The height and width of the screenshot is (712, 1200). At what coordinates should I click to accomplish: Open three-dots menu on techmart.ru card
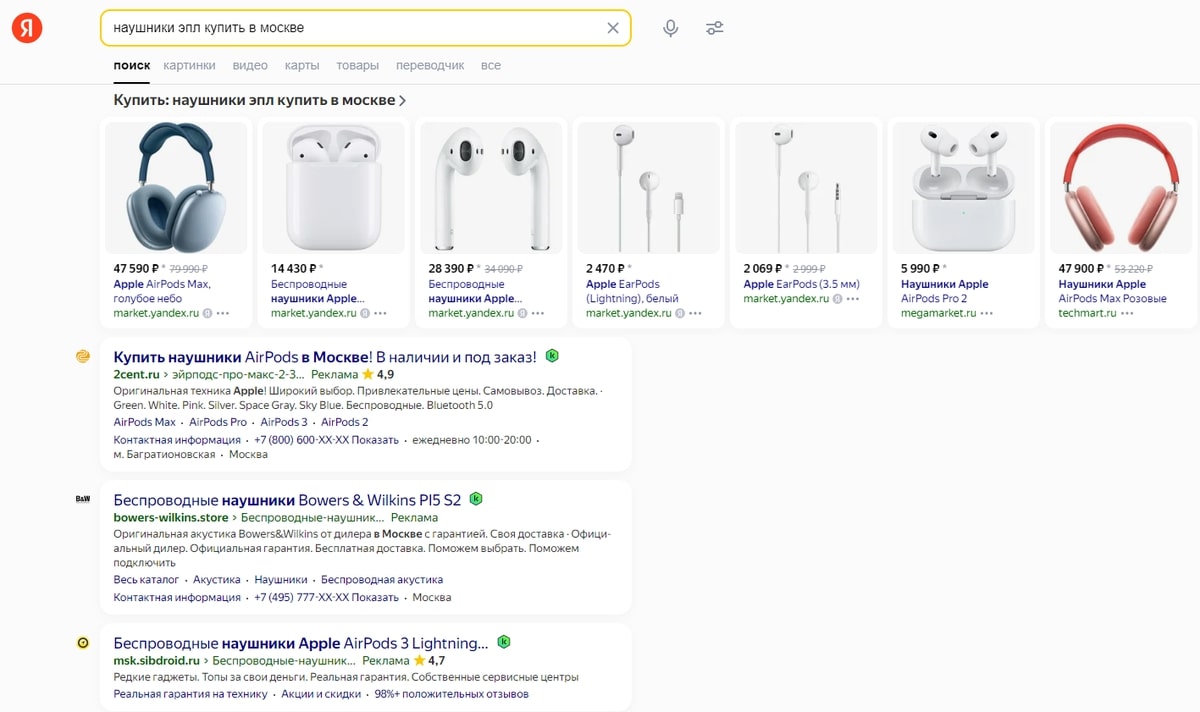coord(1128,313)
